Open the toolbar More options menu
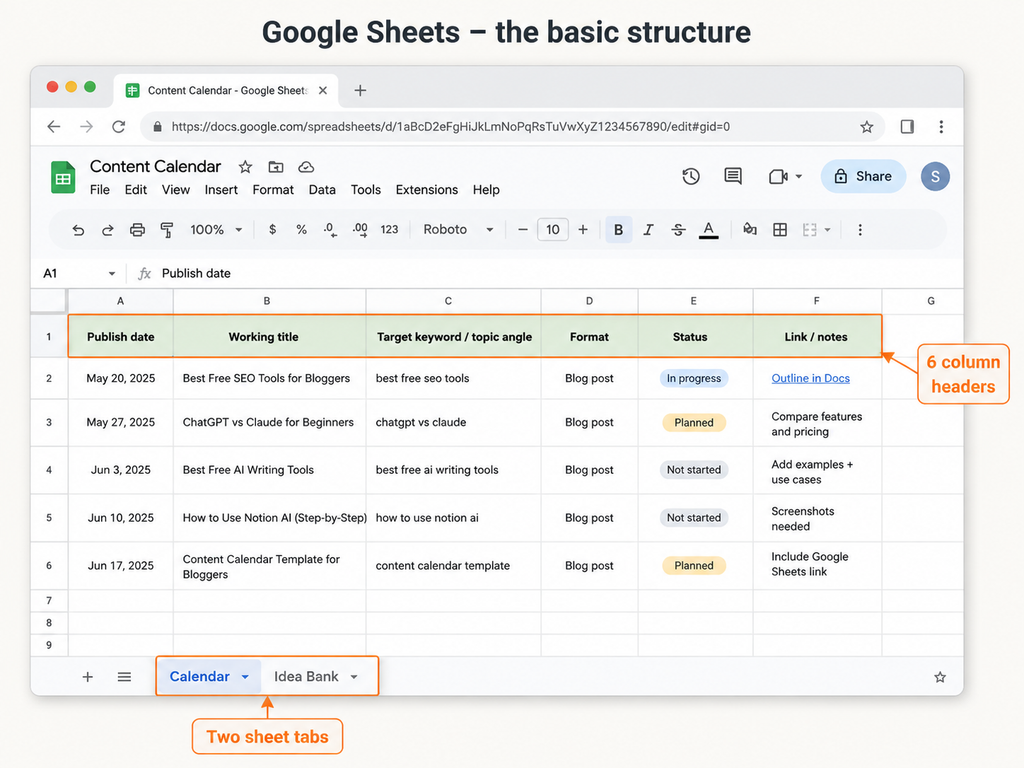The image size is (1024, 768). (x=860, y=230)
